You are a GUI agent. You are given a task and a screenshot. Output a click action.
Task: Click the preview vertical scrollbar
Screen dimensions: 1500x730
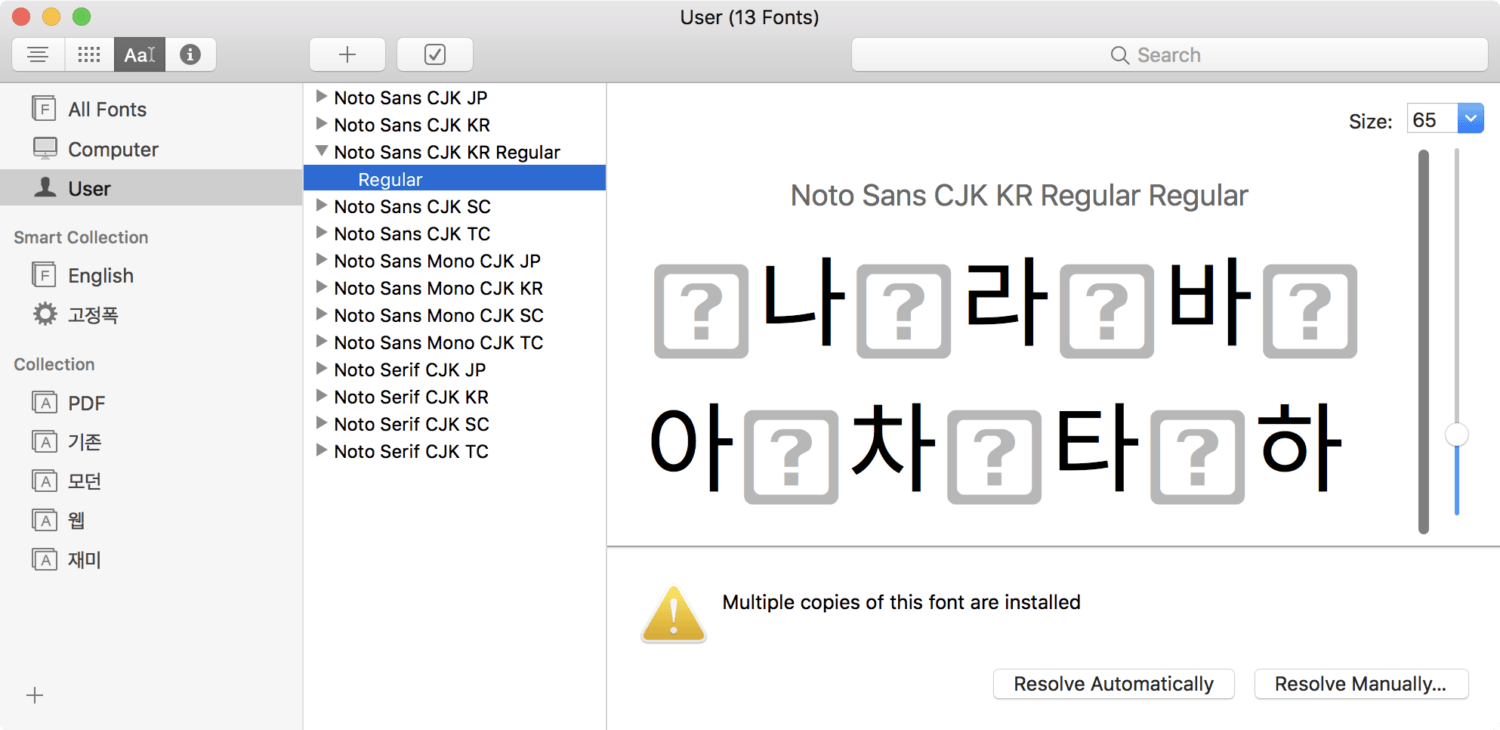pos(1424,341)
